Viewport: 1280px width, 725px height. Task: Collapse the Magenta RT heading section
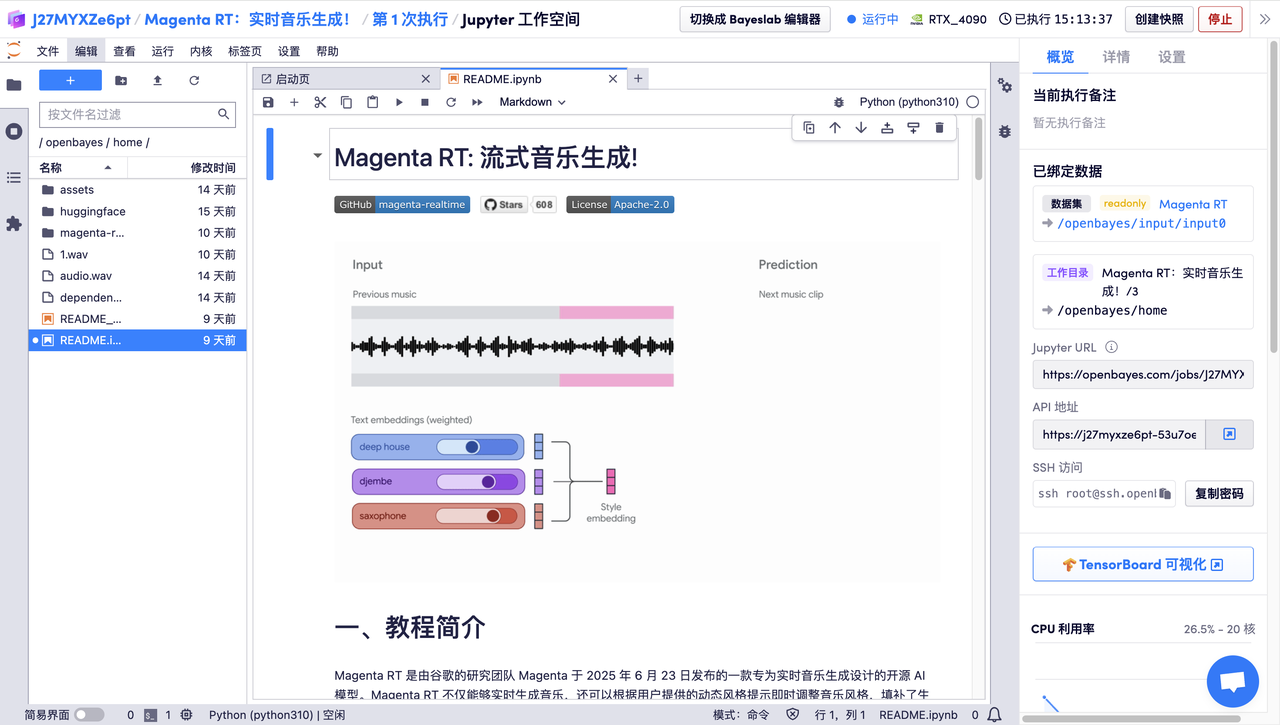pos(317,156)
